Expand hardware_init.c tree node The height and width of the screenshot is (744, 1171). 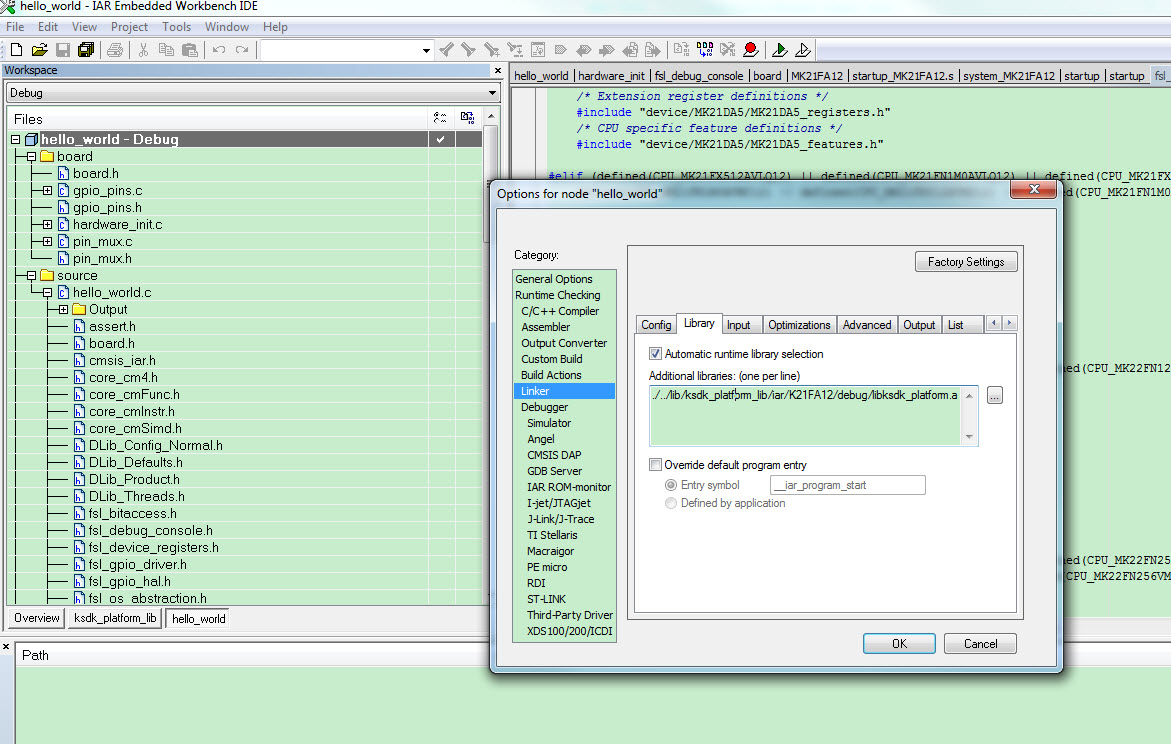[x=47, y=224]
